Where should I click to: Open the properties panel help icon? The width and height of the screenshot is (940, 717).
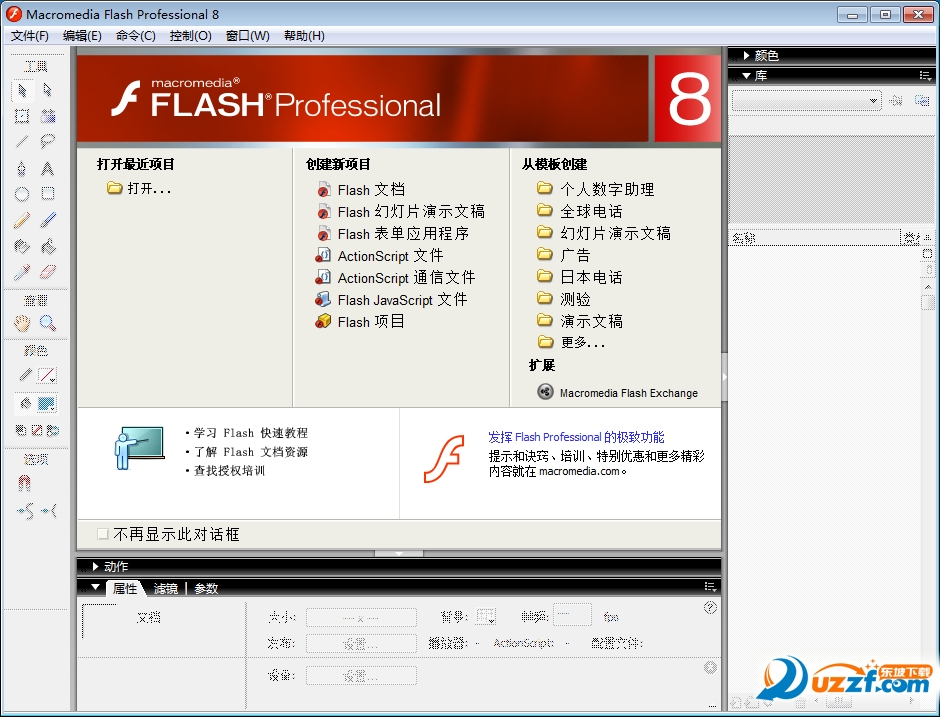(x=710, y=608)
